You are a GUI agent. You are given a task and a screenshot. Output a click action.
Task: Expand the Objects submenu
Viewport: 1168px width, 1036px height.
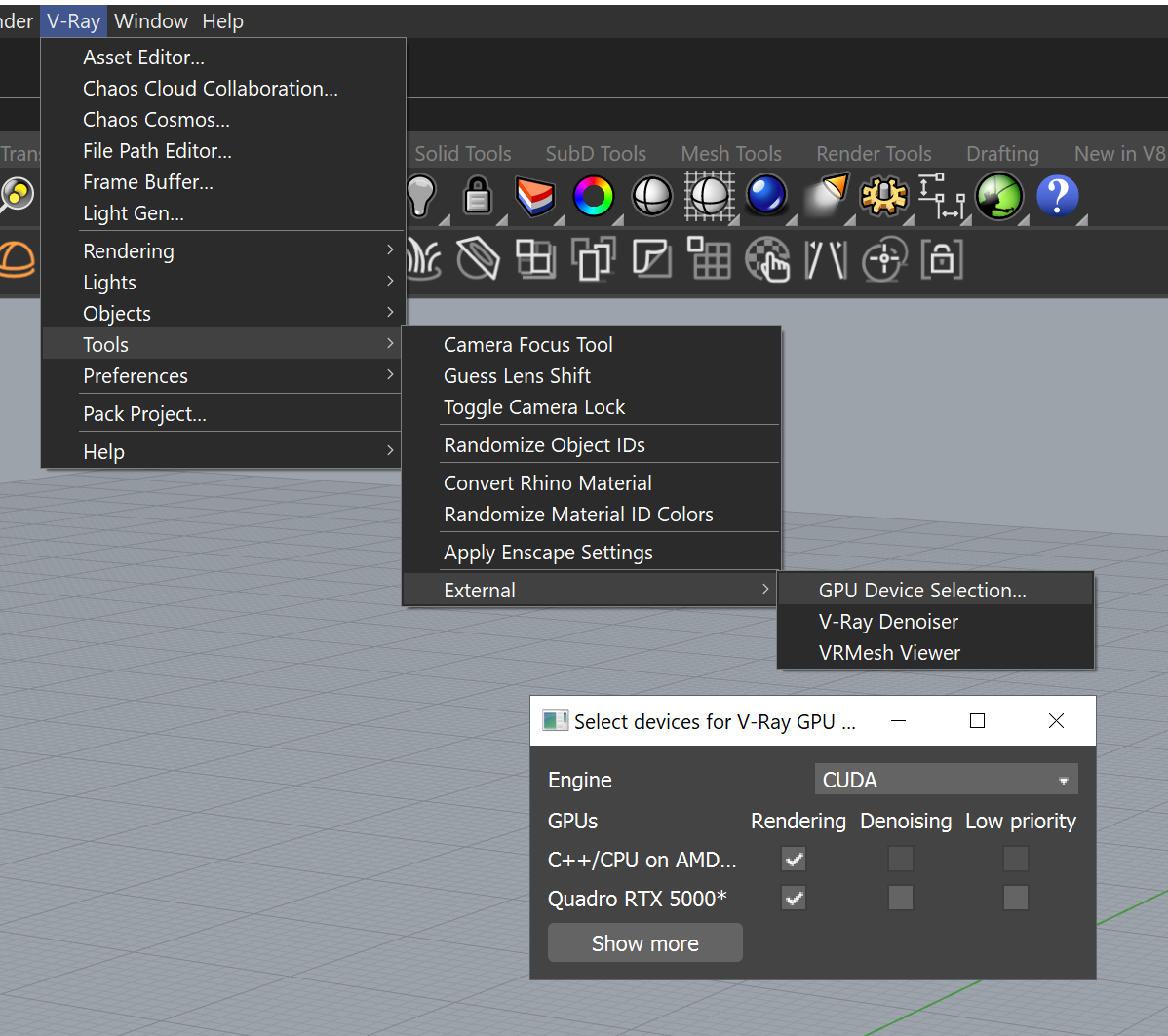[x=222, y=314]
